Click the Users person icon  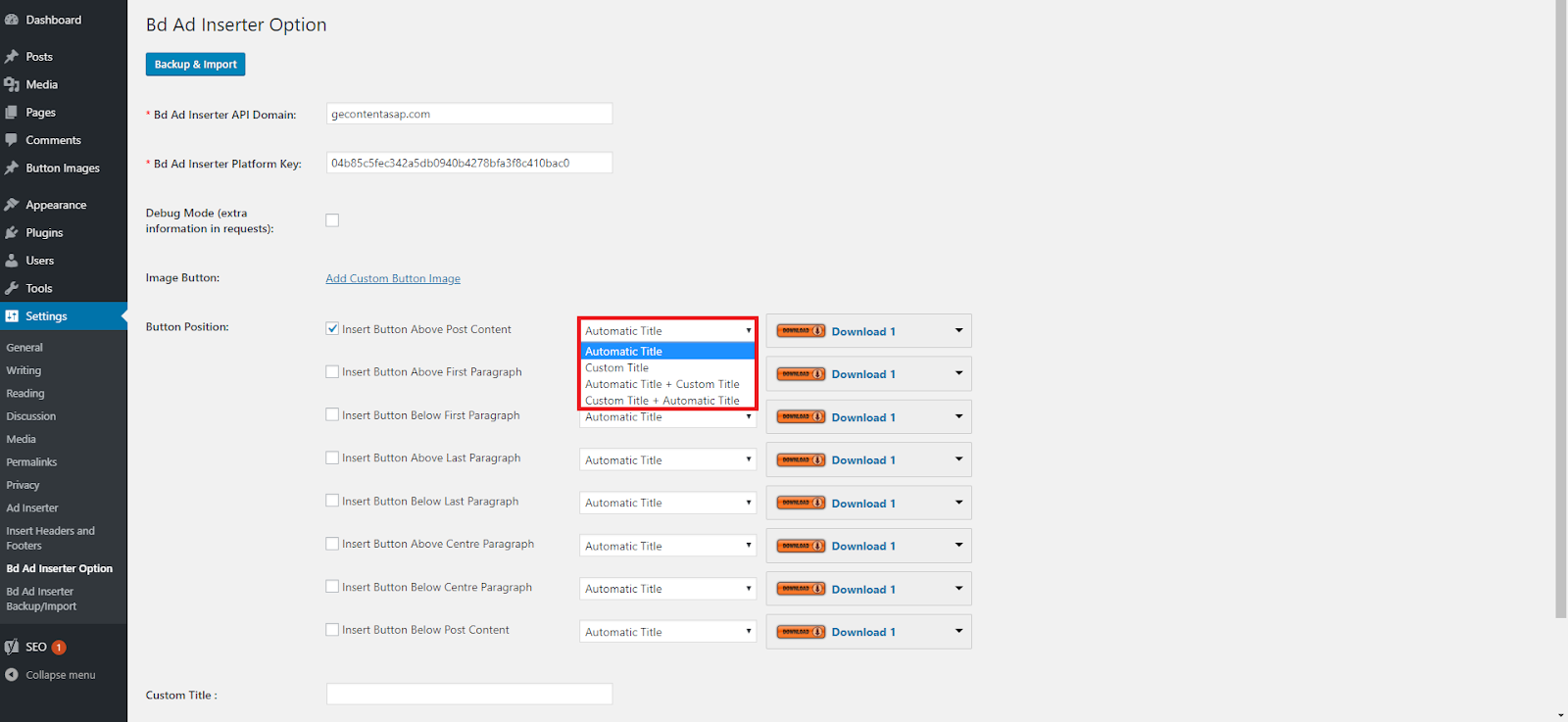coord(12,261)
